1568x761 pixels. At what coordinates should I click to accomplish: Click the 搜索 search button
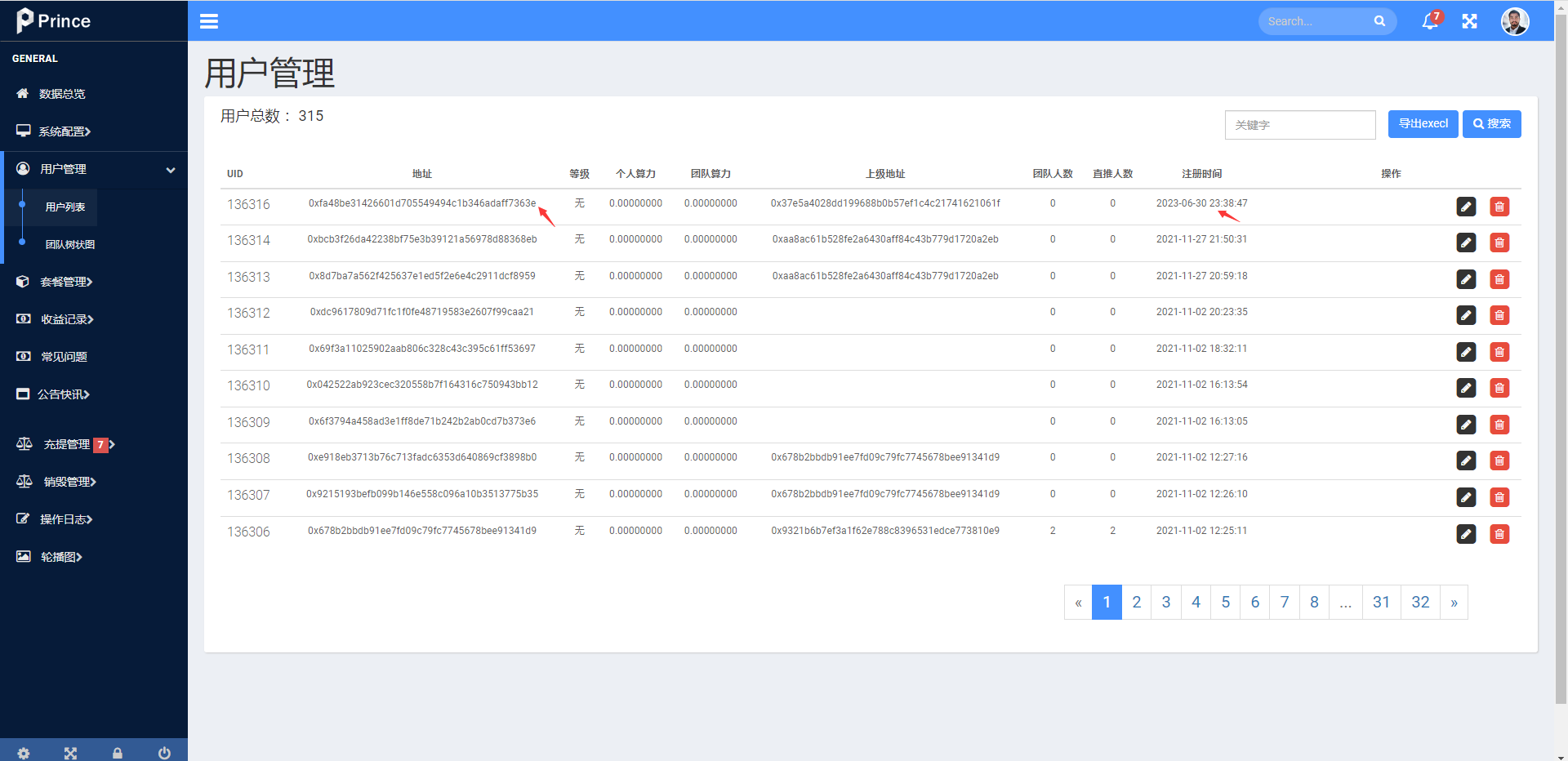pos(1491,124)
